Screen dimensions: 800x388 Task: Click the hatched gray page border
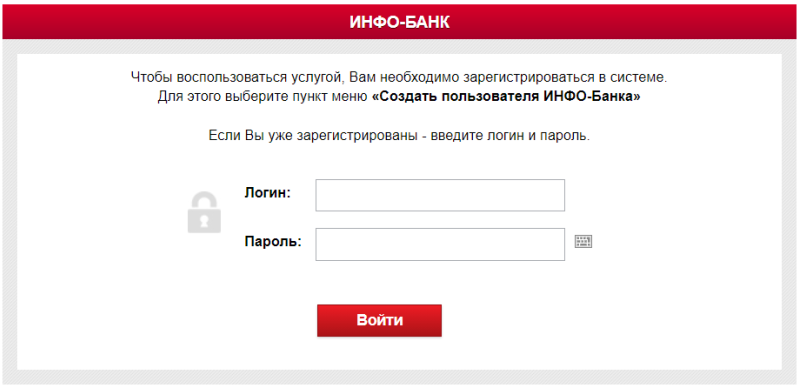coord(9,204)
